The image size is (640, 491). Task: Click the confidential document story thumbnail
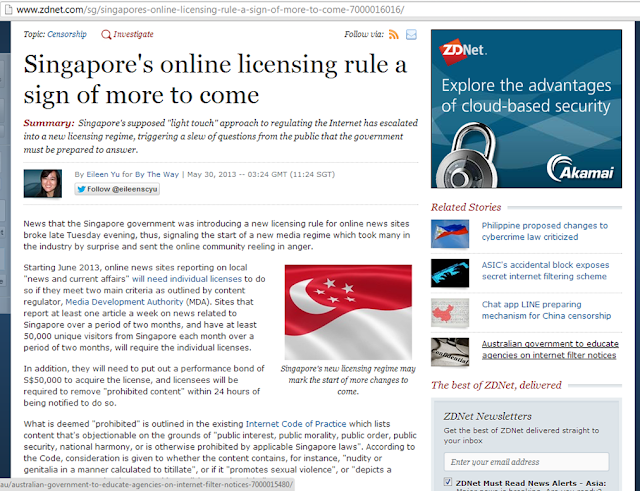(x=450, y=352)
